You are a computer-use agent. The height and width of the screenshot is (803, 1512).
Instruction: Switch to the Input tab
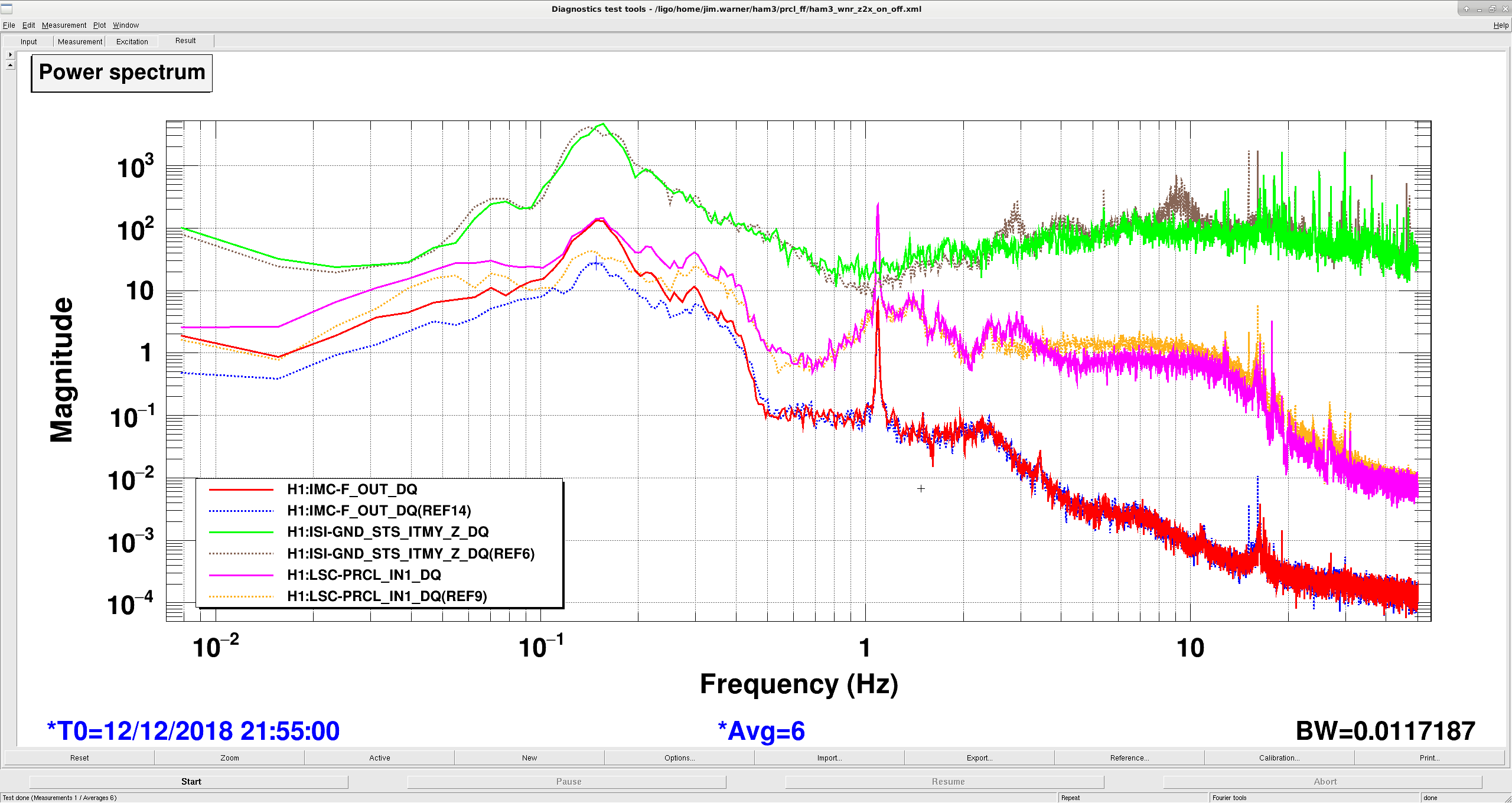[28, 41]
